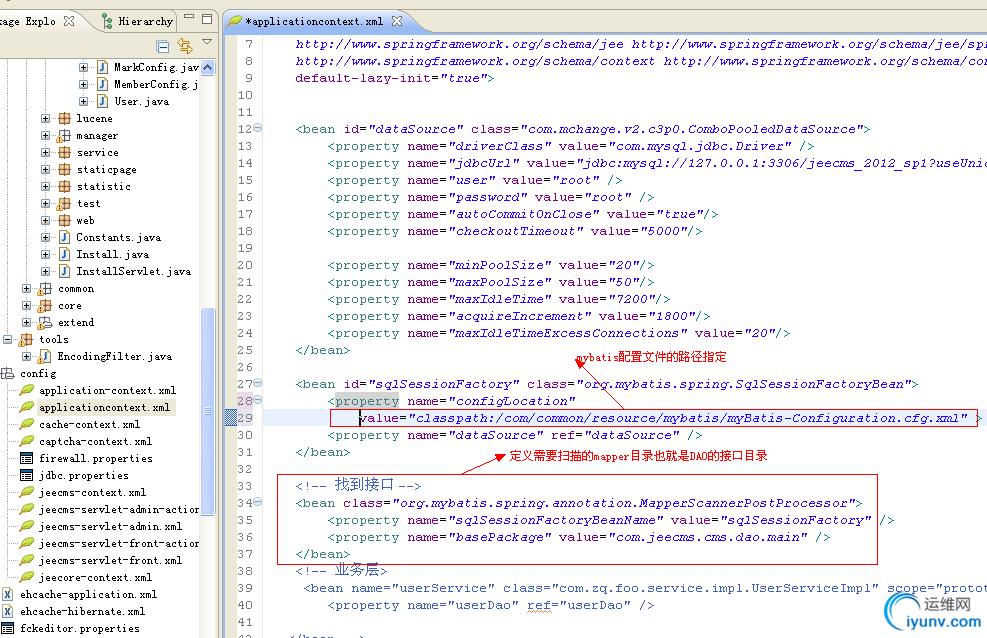
Task: Click the Constants.java file icon
Action: point(64,237)
